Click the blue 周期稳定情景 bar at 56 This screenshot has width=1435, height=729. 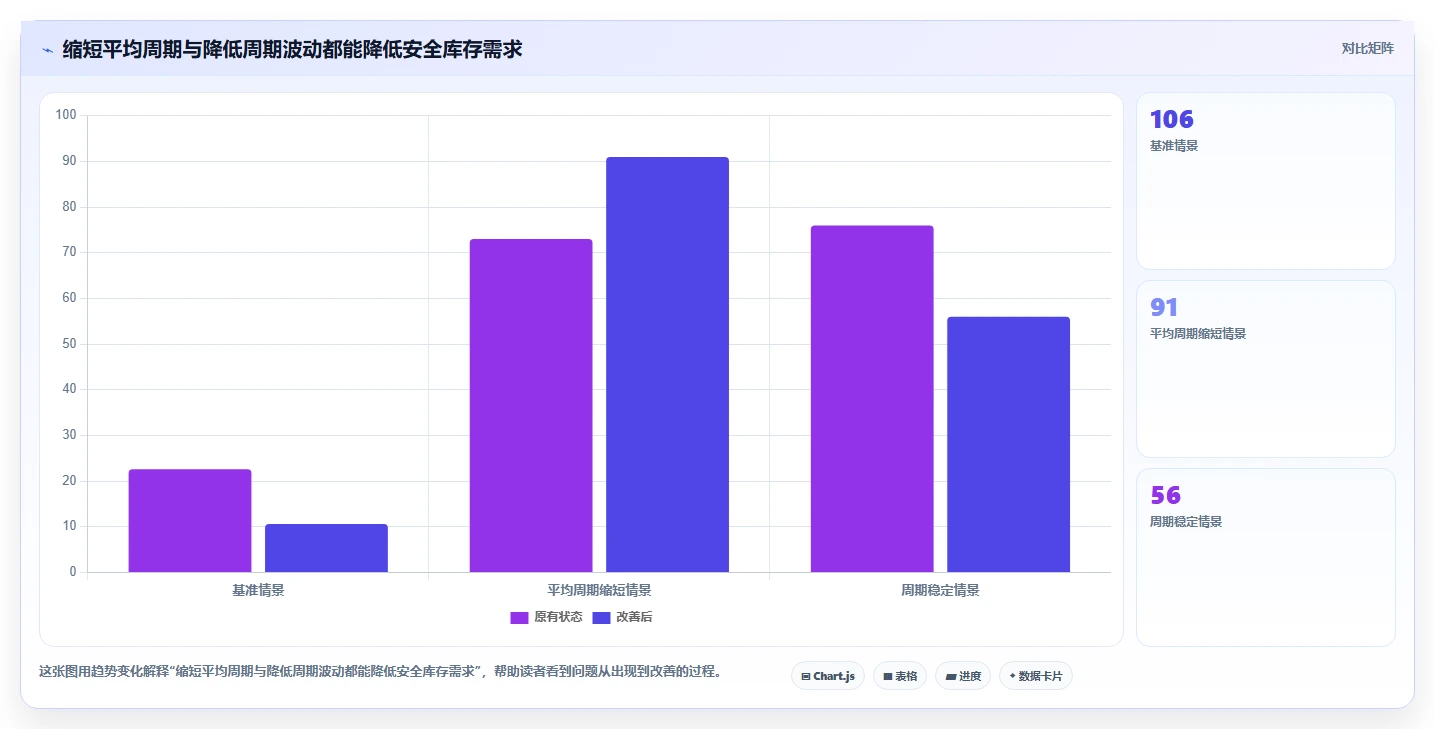click(1008, 444)
